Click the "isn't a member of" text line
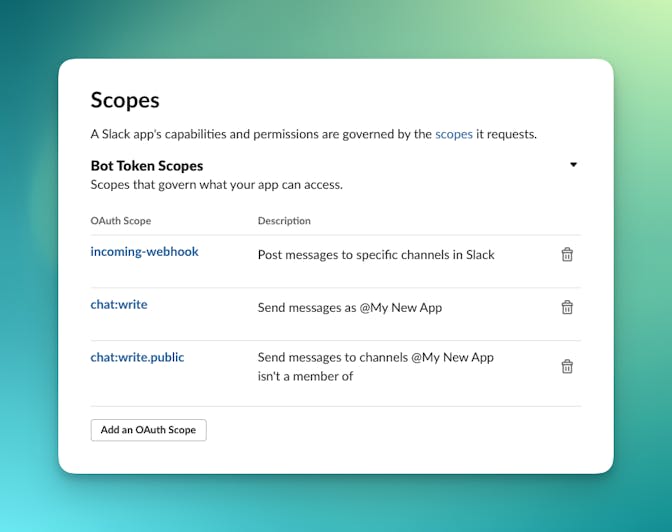Screen dimensions: 672x532 click(x=305, y=377)
